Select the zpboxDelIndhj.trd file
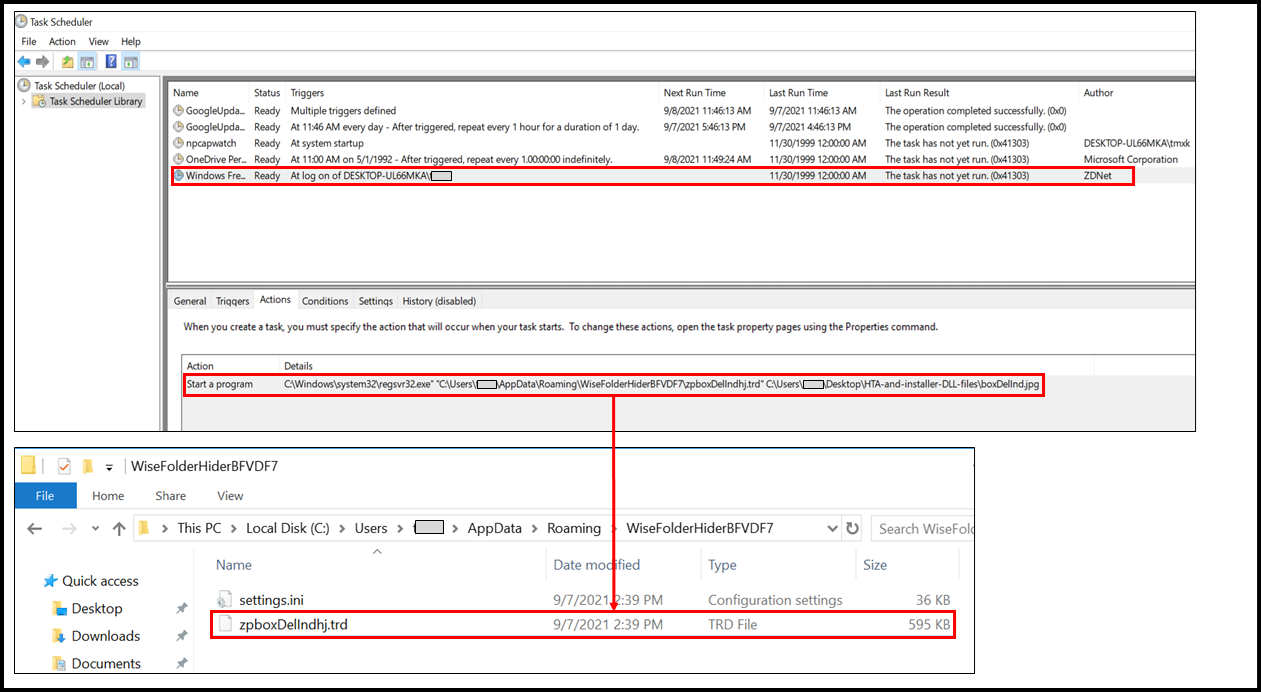Viewport: 1261px width, 692px height. (293, 625)
